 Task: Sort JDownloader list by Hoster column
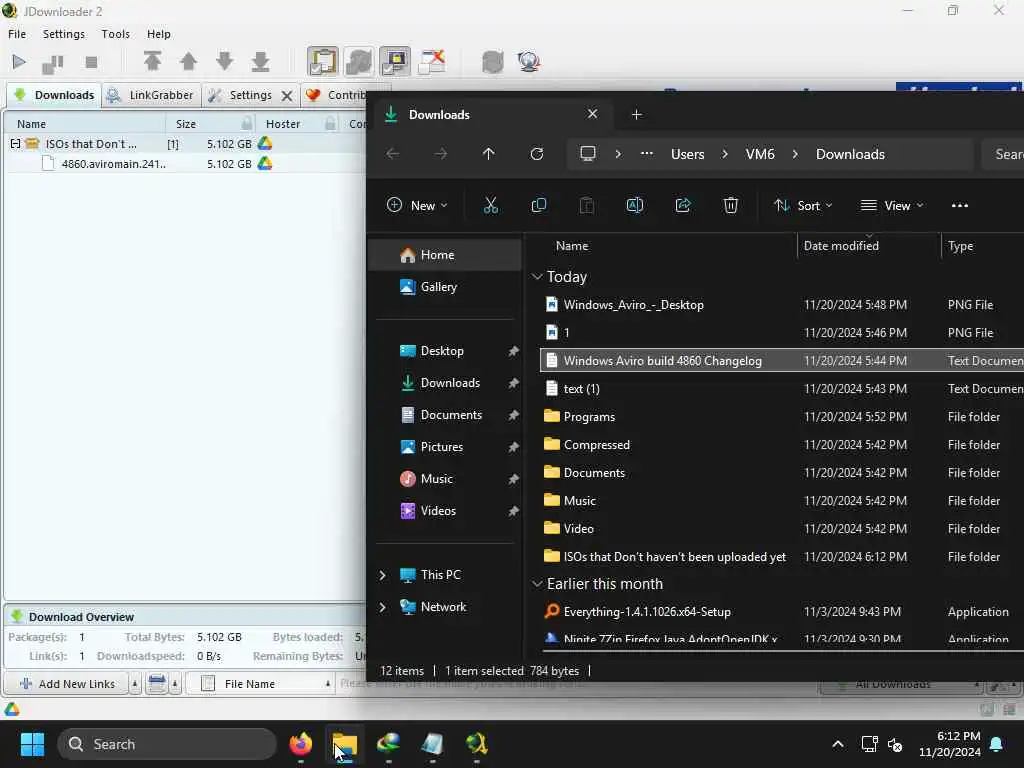[x=283, y=123]
